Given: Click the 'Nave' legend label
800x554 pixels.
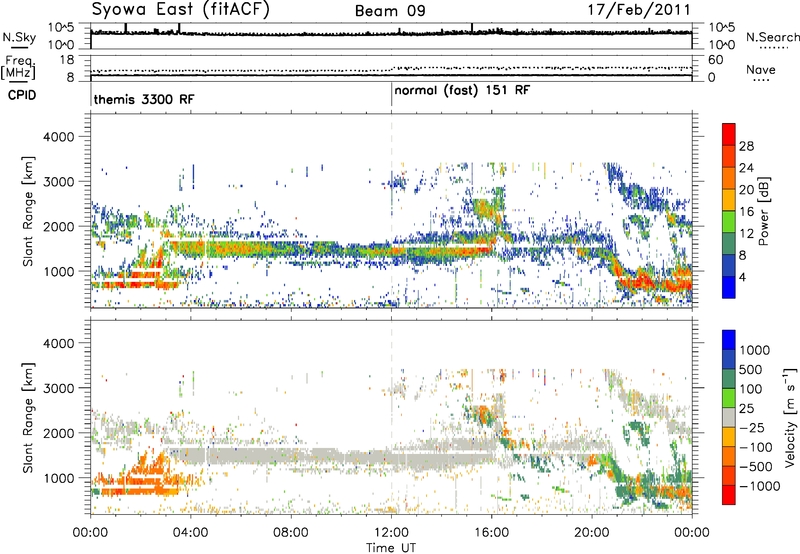Looking at the screenshot, I should tap(761, 69).
